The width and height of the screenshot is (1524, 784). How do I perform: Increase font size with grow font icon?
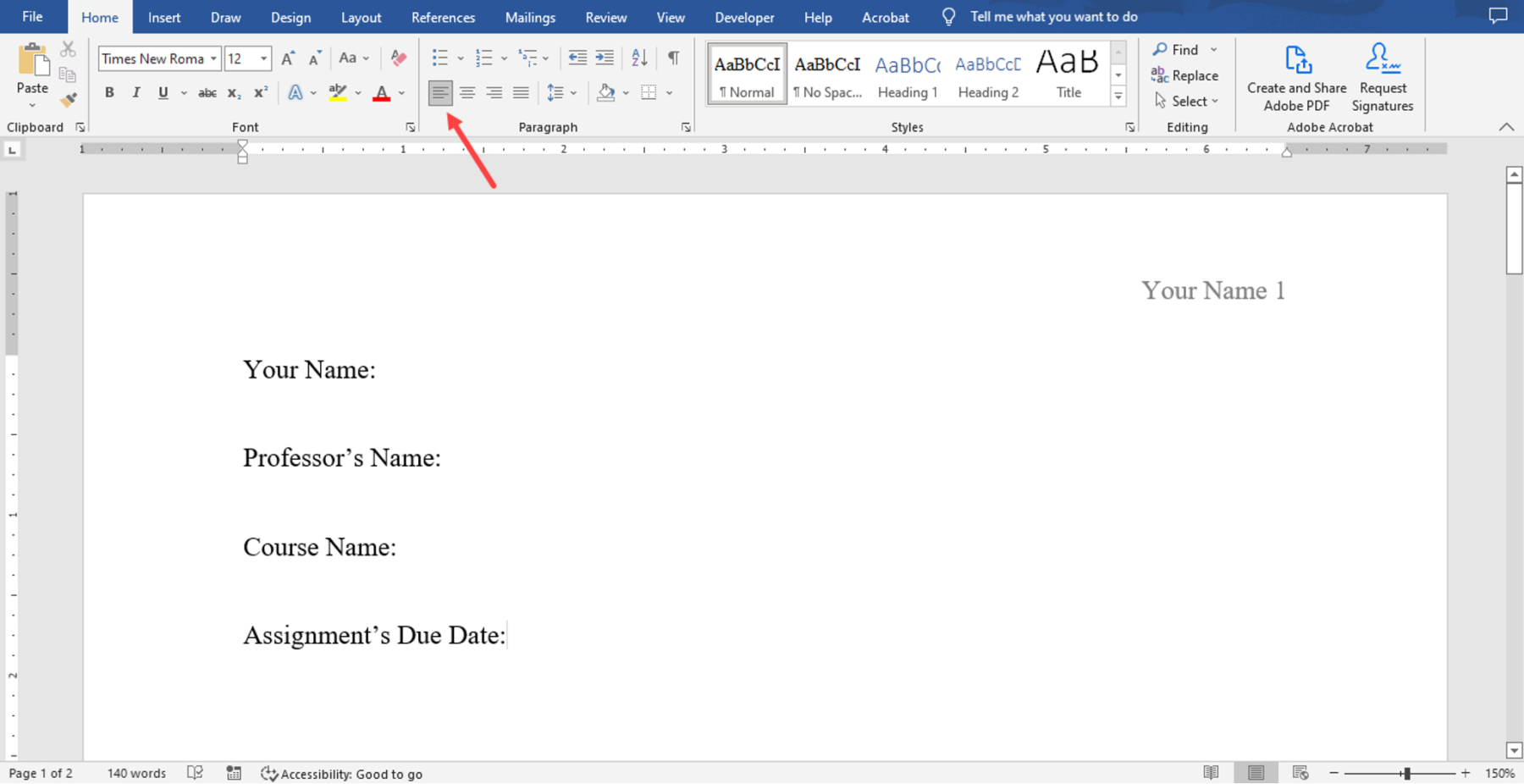(x=288, y=58)
